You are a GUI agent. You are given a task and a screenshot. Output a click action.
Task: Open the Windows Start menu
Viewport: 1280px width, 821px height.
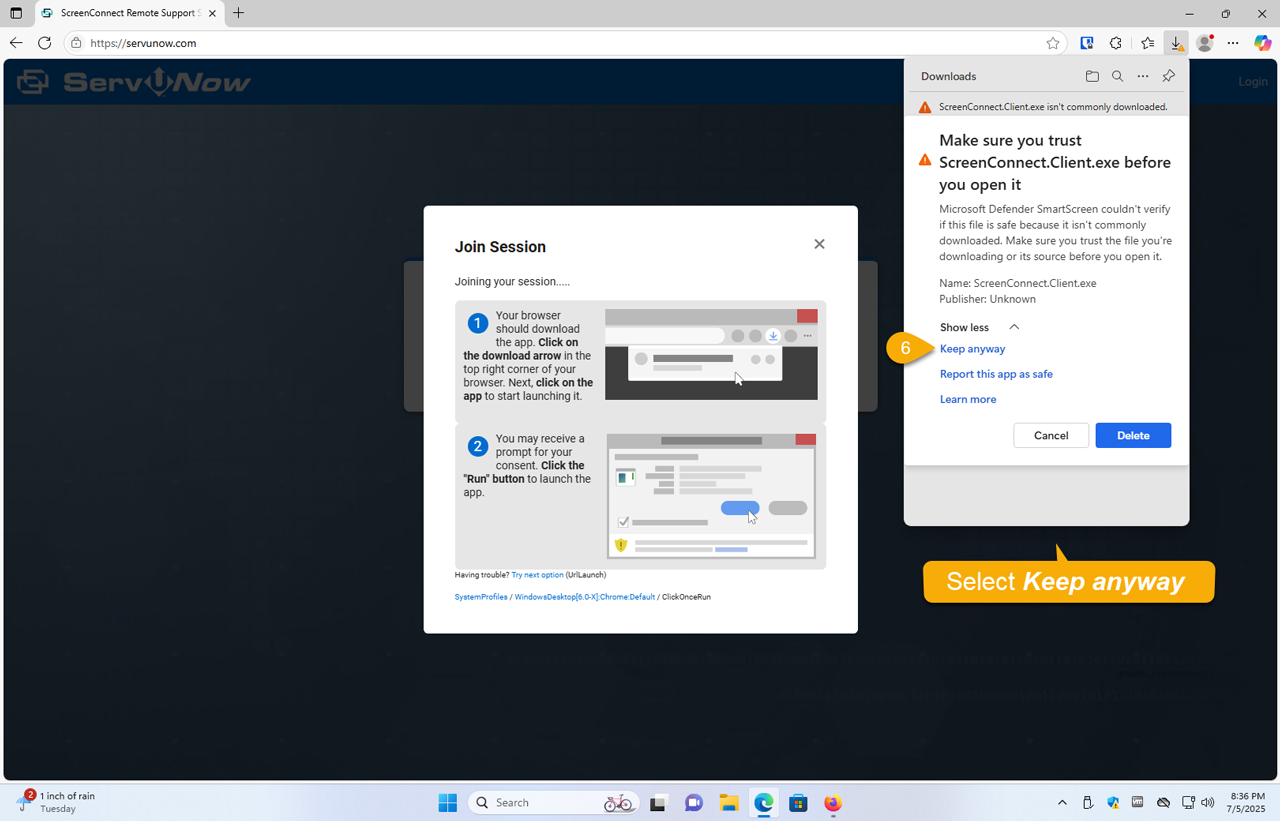tap(447, 803)
